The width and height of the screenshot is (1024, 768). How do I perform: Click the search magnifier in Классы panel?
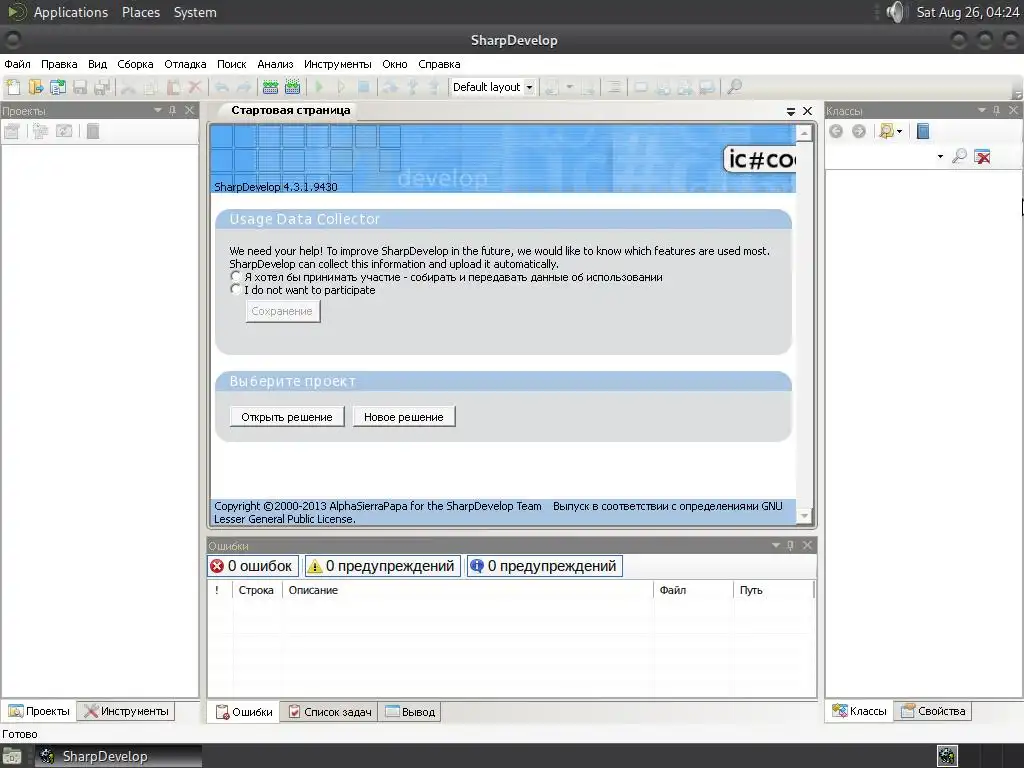coord(959,156)
